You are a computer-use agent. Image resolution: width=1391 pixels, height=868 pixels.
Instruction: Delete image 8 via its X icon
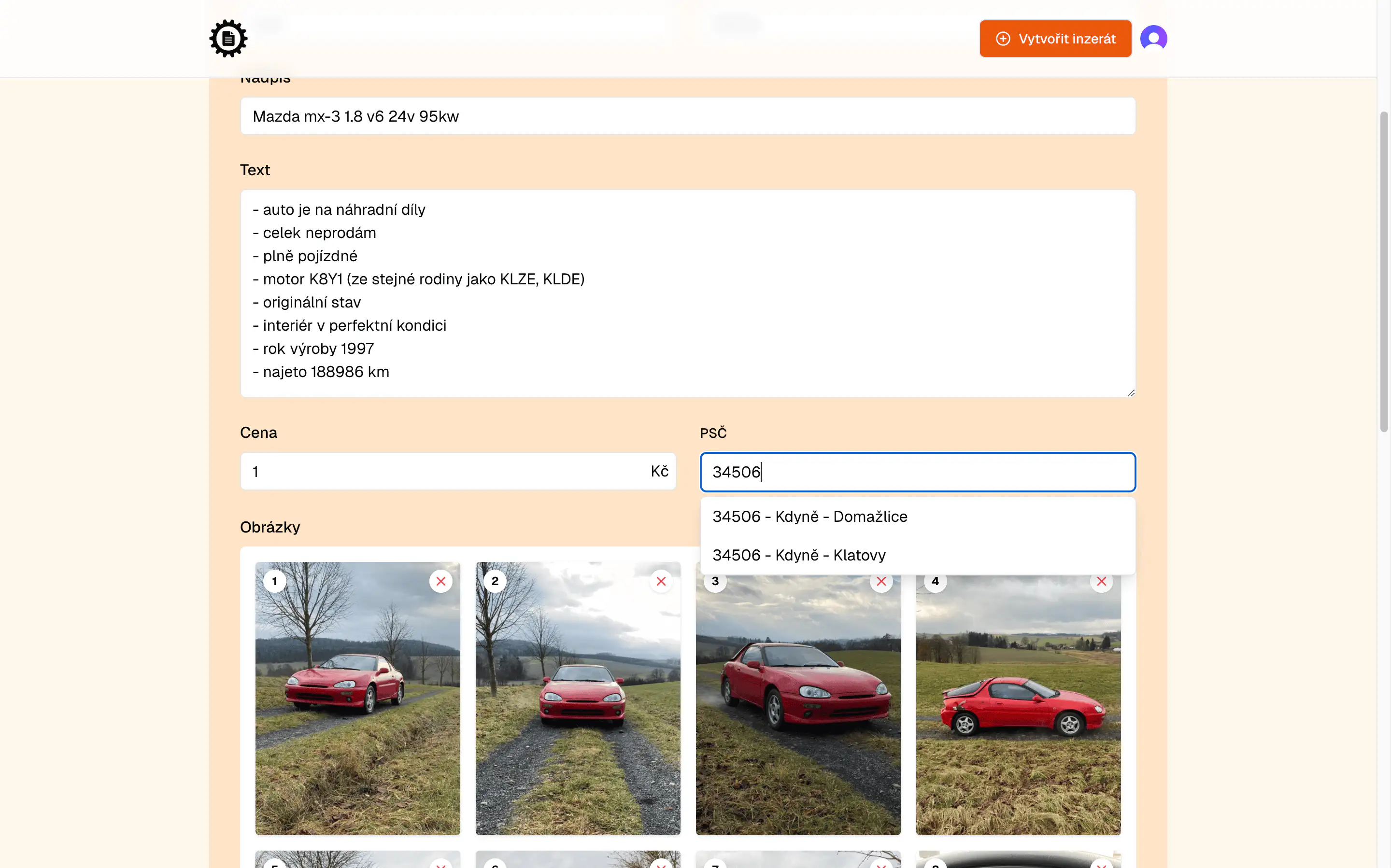(1102, 865)
